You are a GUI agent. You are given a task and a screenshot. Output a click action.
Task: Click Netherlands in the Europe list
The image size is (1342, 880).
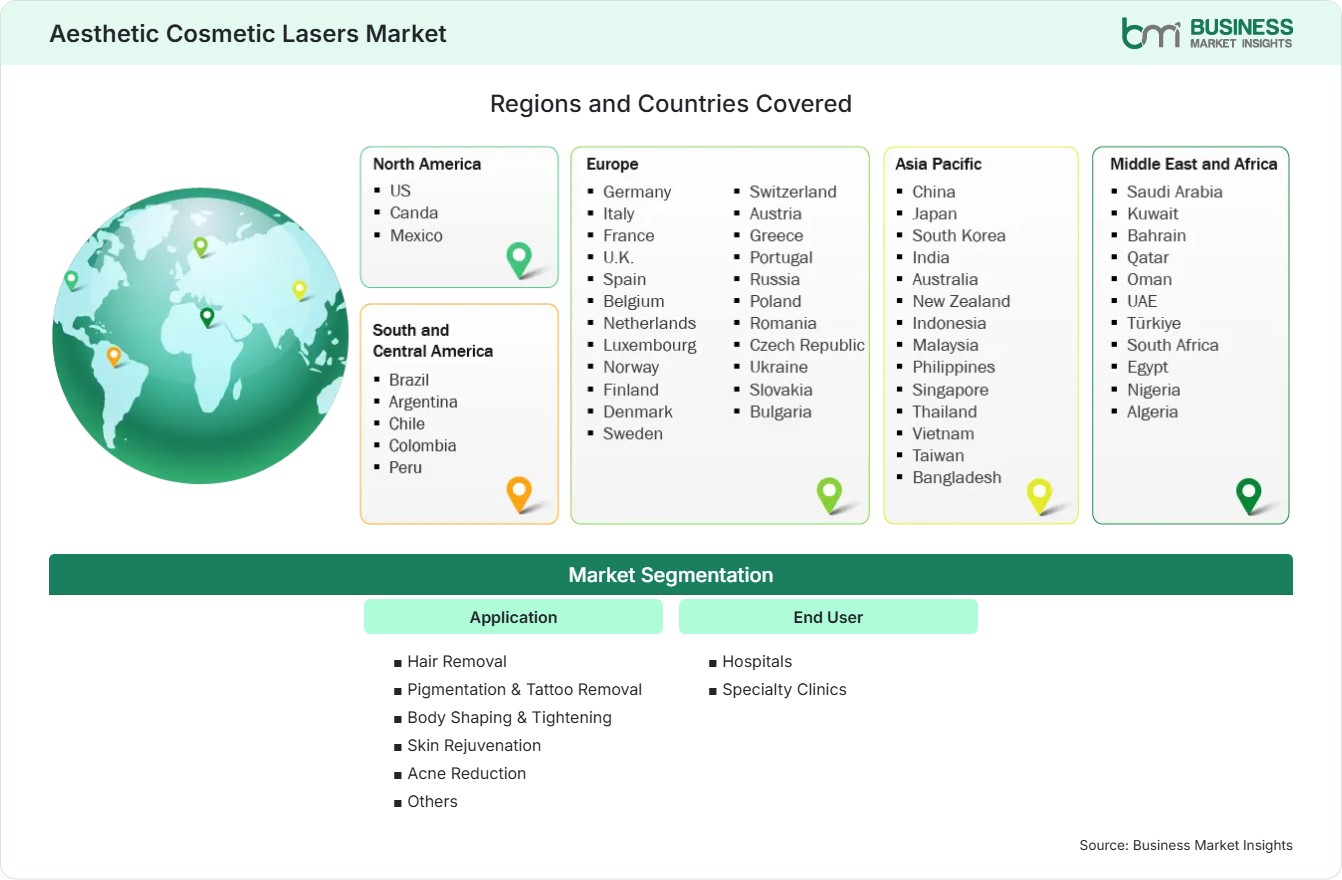(649, 323)
